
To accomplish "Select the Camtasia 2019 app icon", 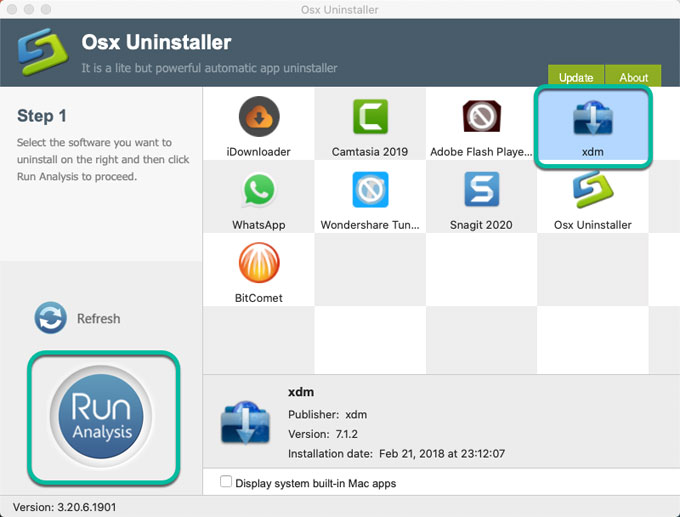I will click(x=370, y=117).
